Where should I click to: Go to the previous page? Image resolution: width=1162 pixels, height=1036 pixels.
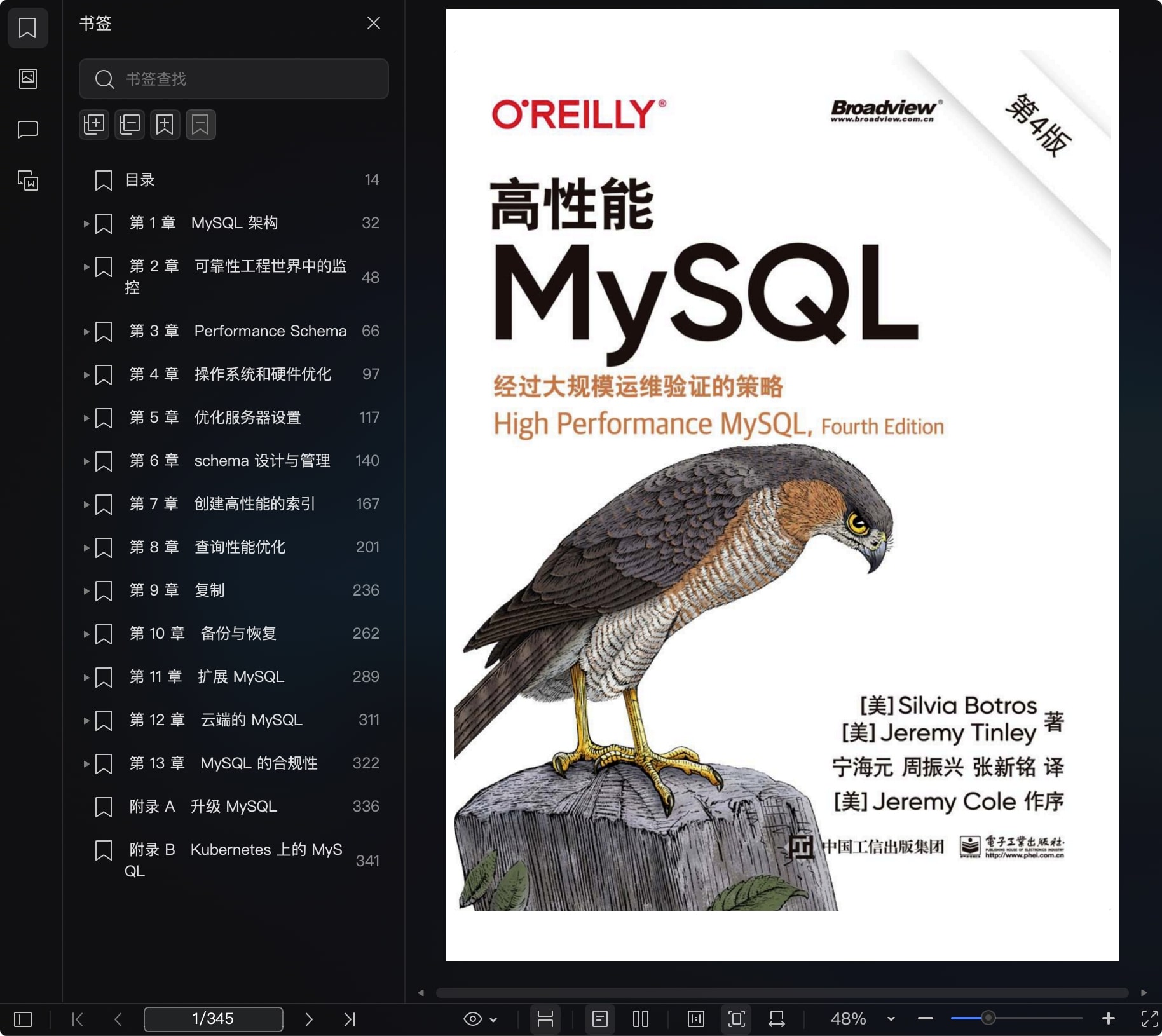pos(118,1019)
